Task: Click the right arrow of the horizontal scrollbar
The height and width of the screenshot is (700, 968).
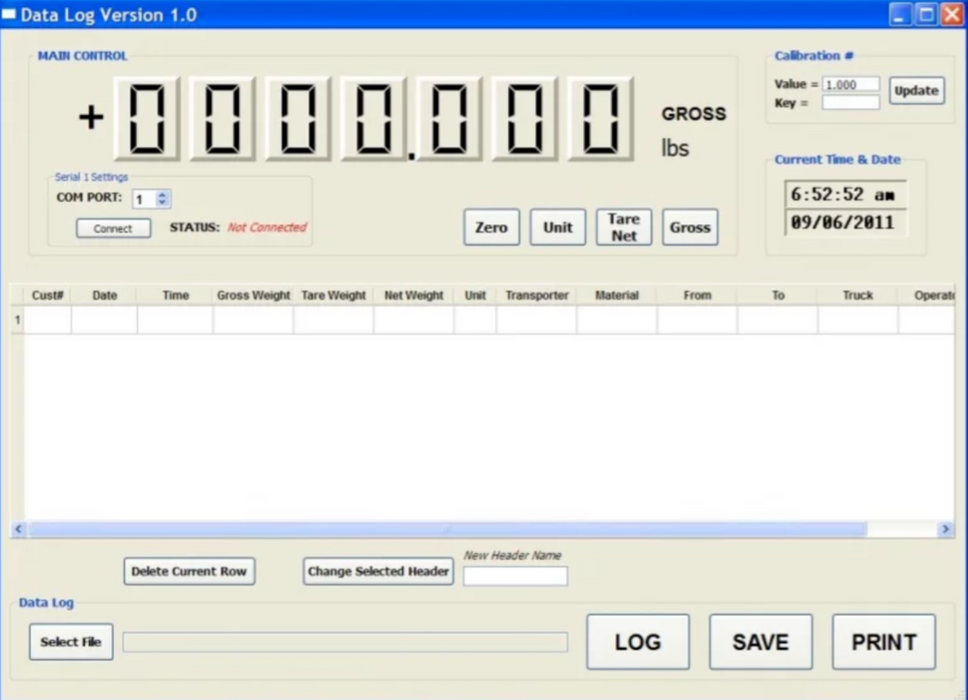Action: point(947,529)
